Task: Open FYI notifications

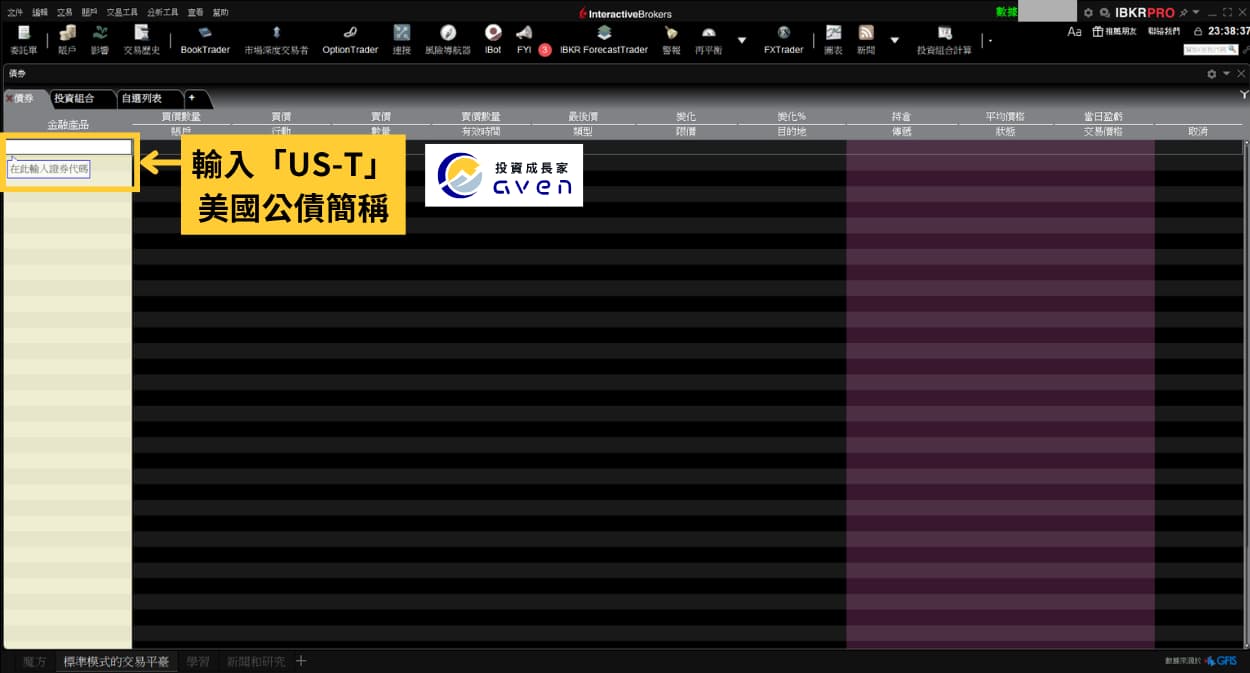Action: pos(524,40)
